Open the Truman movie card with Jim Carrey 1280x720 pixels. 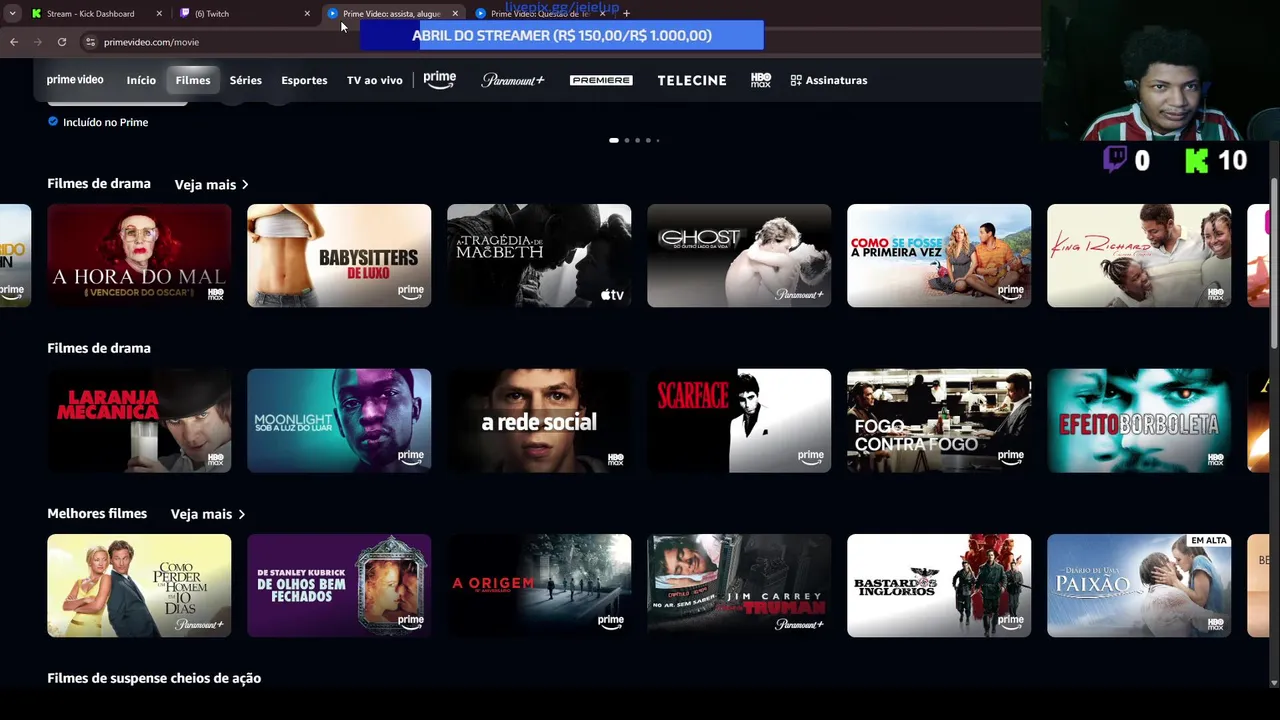coord(739,585)
